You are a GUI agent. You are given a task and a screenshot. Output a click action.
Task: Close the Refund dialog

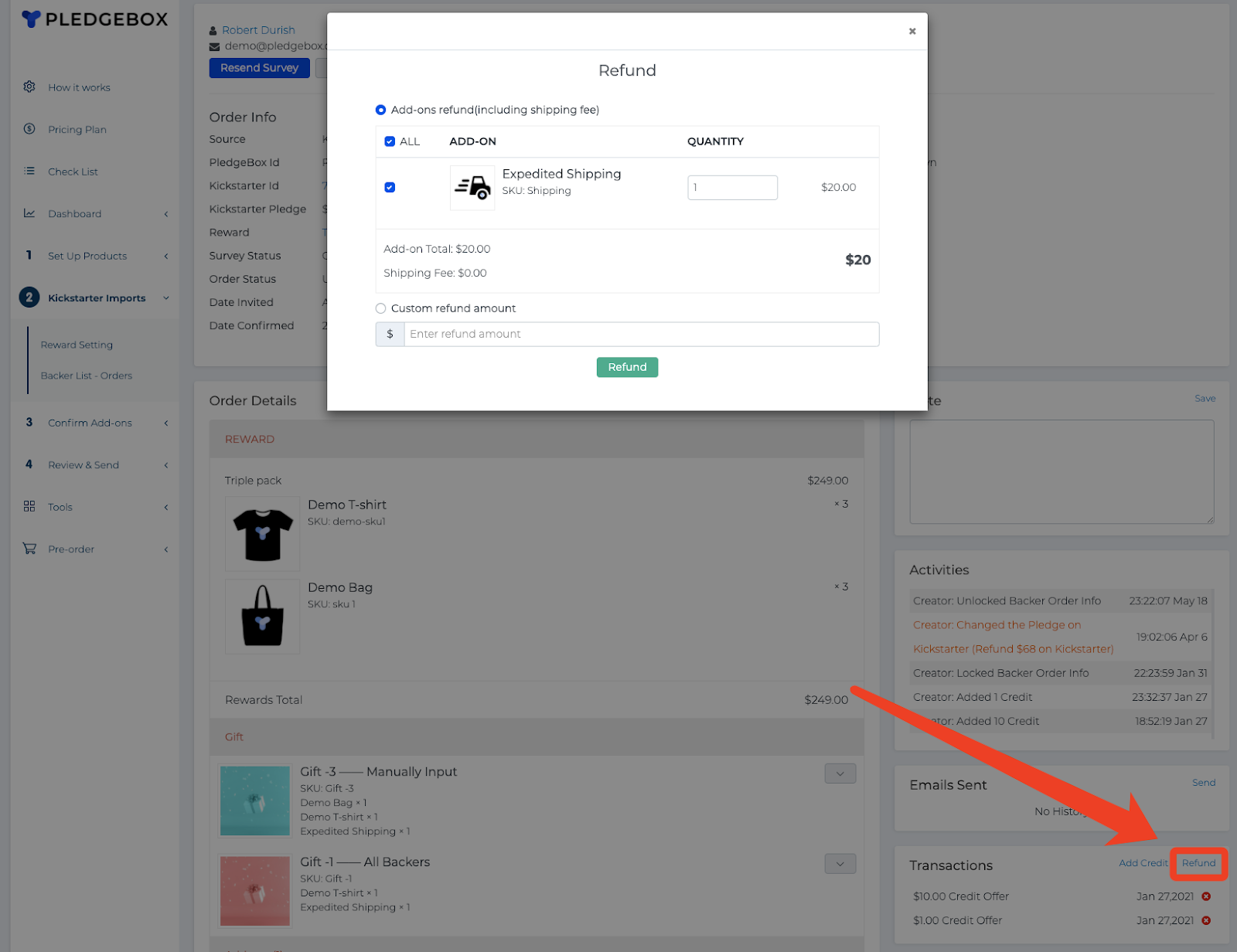(x=912, y=31)
